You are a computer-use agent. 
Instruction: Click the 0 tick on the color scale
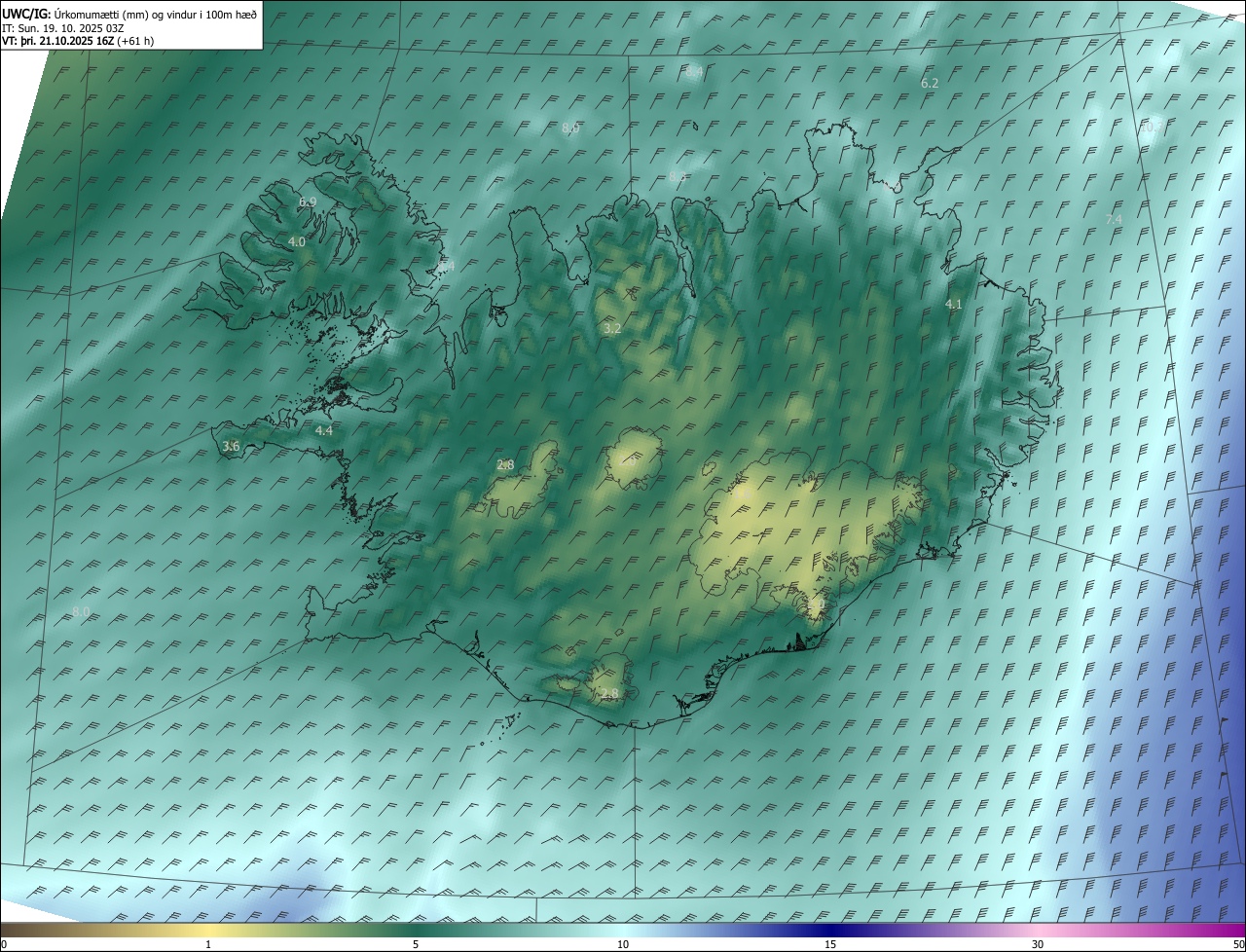point(4,944)
